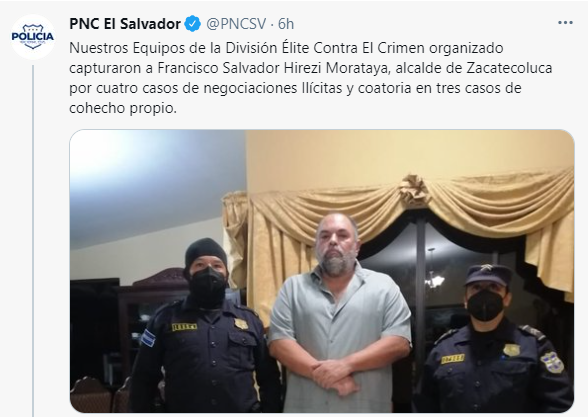Open the PNC El Salvador display name
The height and width of the screenshot is (417, 588).
coord(125,24)
